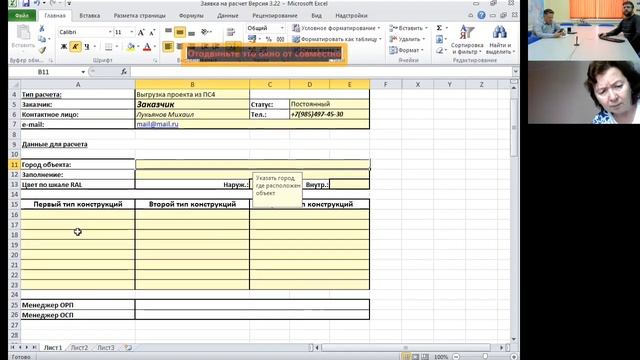Click the wrap text icon

[x=231, y=32]
